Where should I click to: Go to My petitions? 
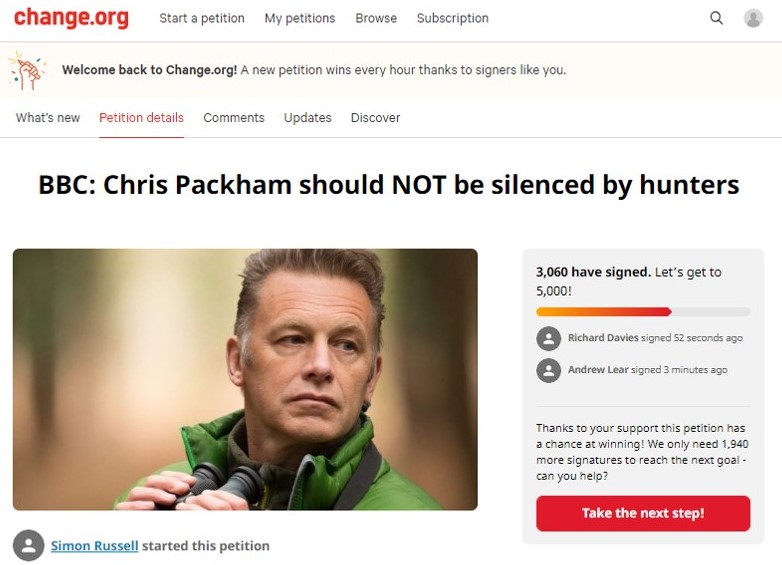tap(300, 18)
